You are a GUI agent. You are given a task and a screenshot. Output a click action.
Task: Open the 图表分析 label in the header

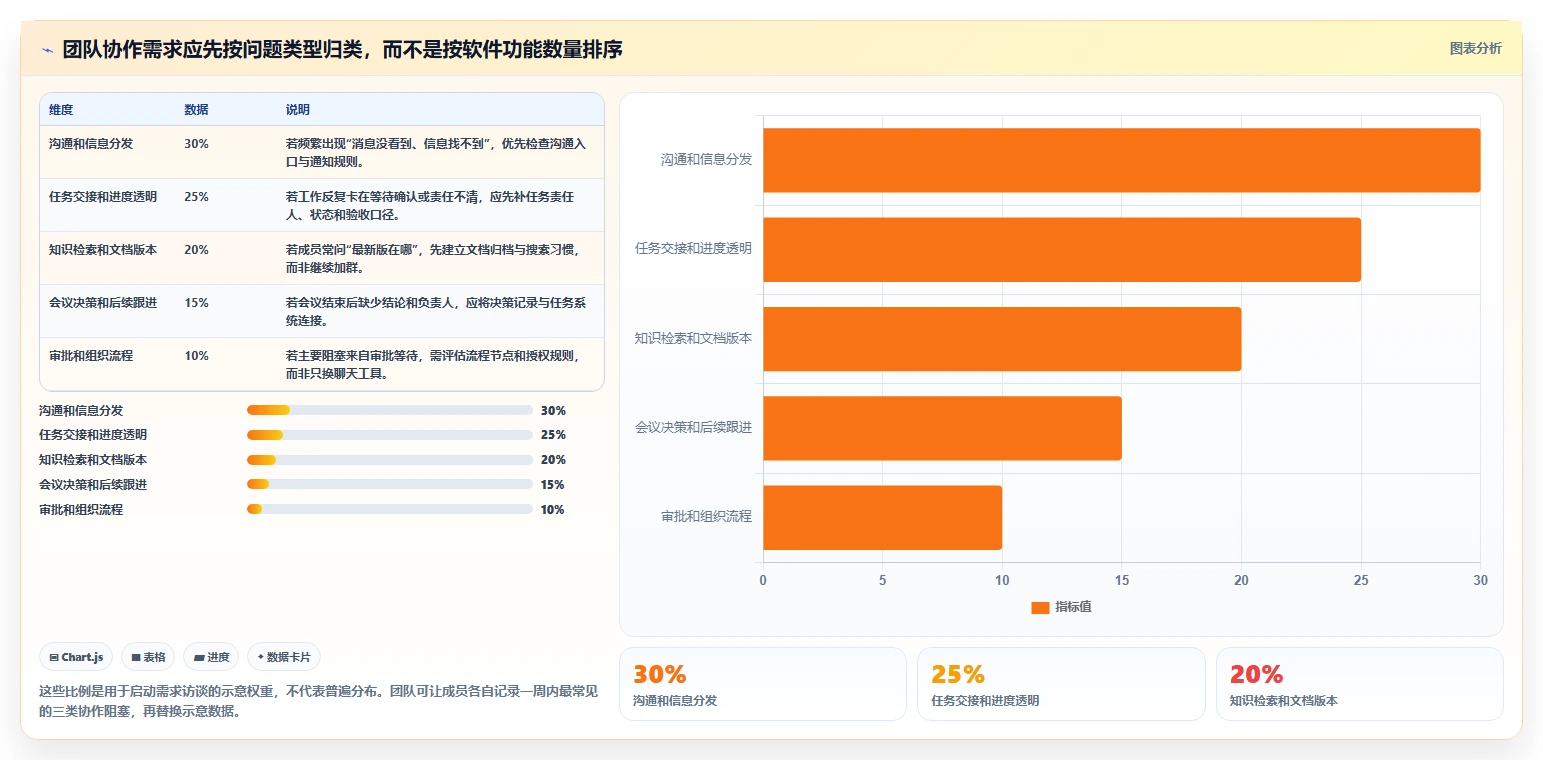(1475, 48)
